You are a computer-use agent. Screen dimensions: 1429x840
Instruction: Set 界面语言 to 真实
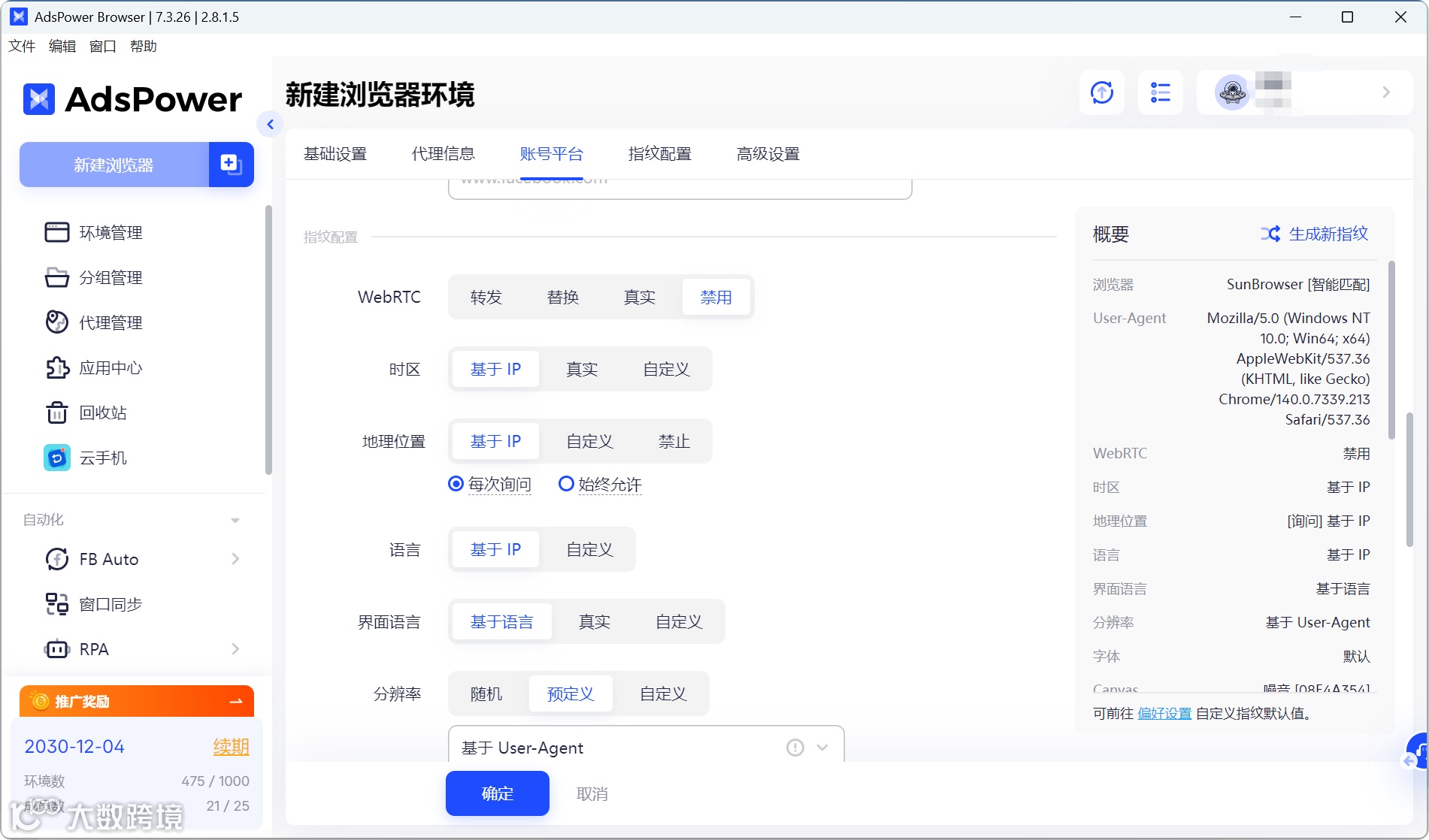tap(595, 621)
